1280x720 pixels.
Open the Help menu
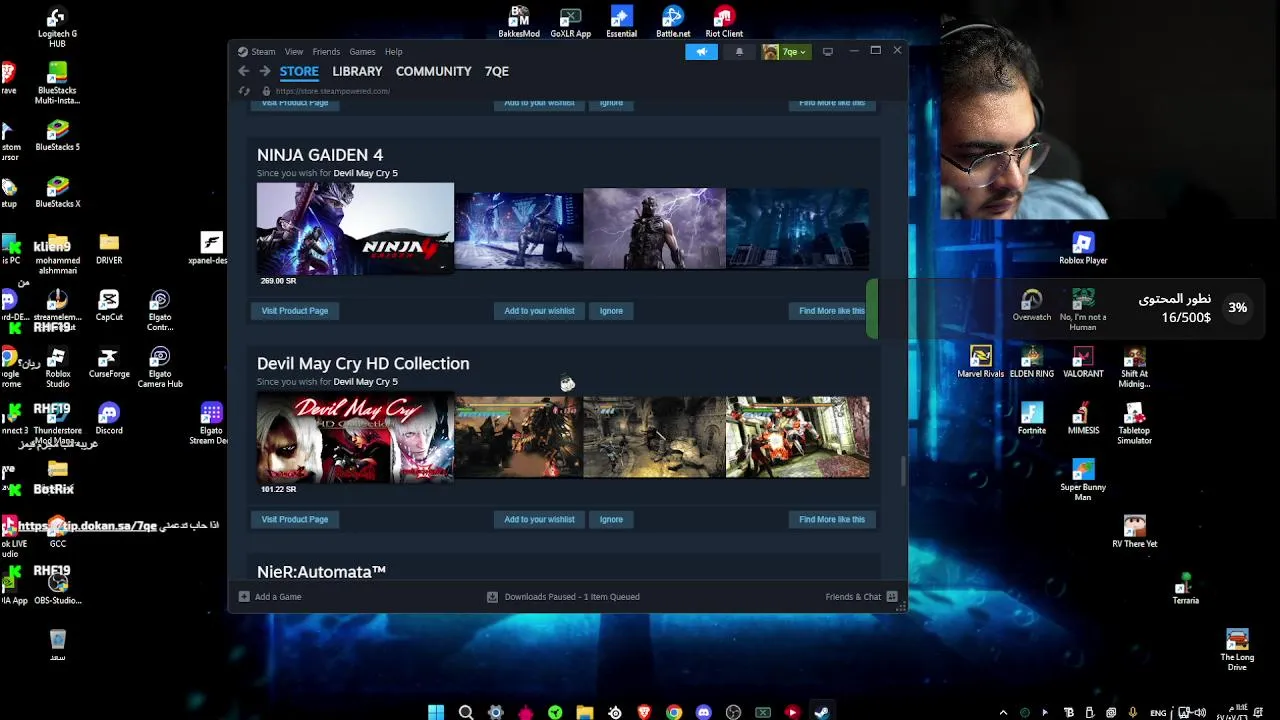[x=394, y=52]
